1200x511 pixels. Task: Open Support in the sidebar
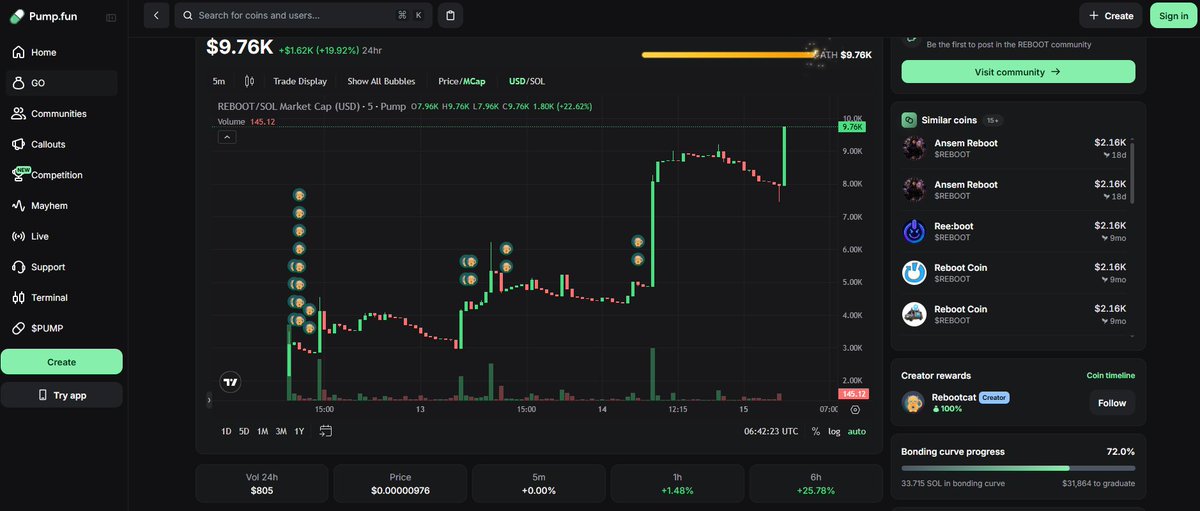point(61,267)
